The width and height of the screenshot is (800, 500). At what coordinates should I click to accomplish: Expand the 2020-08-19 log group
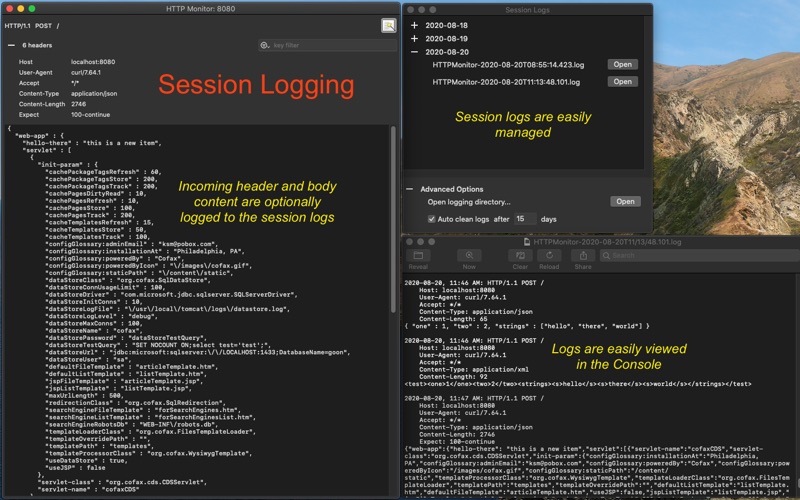click(x=414, y=37)
